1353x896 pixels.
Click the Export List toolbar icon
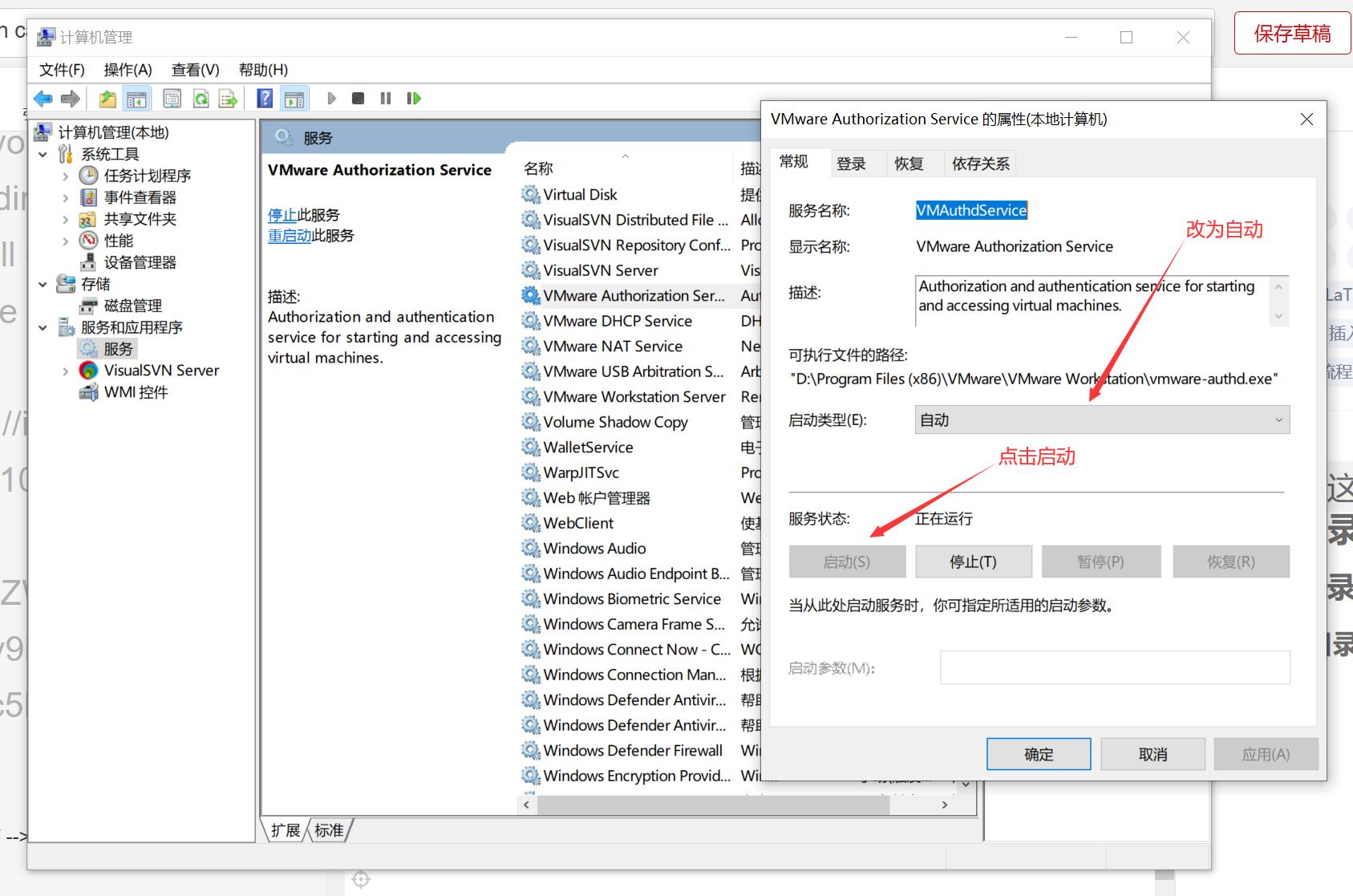(x=229, y=99)
